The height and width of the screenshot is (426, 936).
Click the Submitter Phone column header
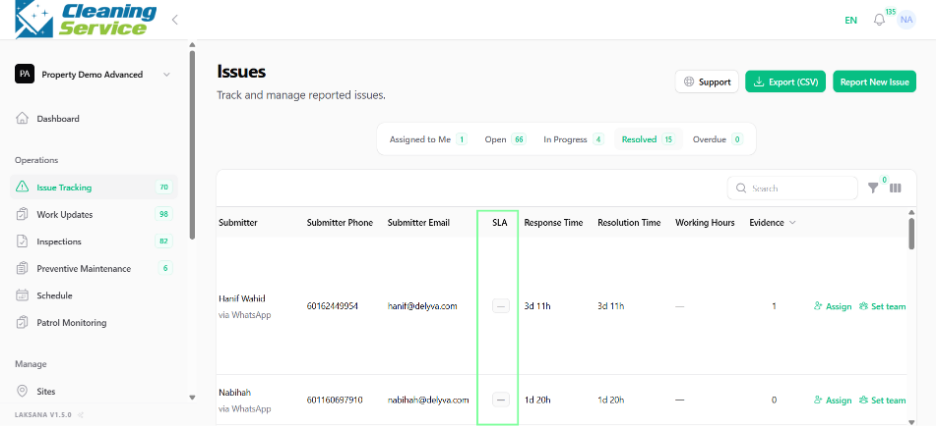tap(340, 223)
